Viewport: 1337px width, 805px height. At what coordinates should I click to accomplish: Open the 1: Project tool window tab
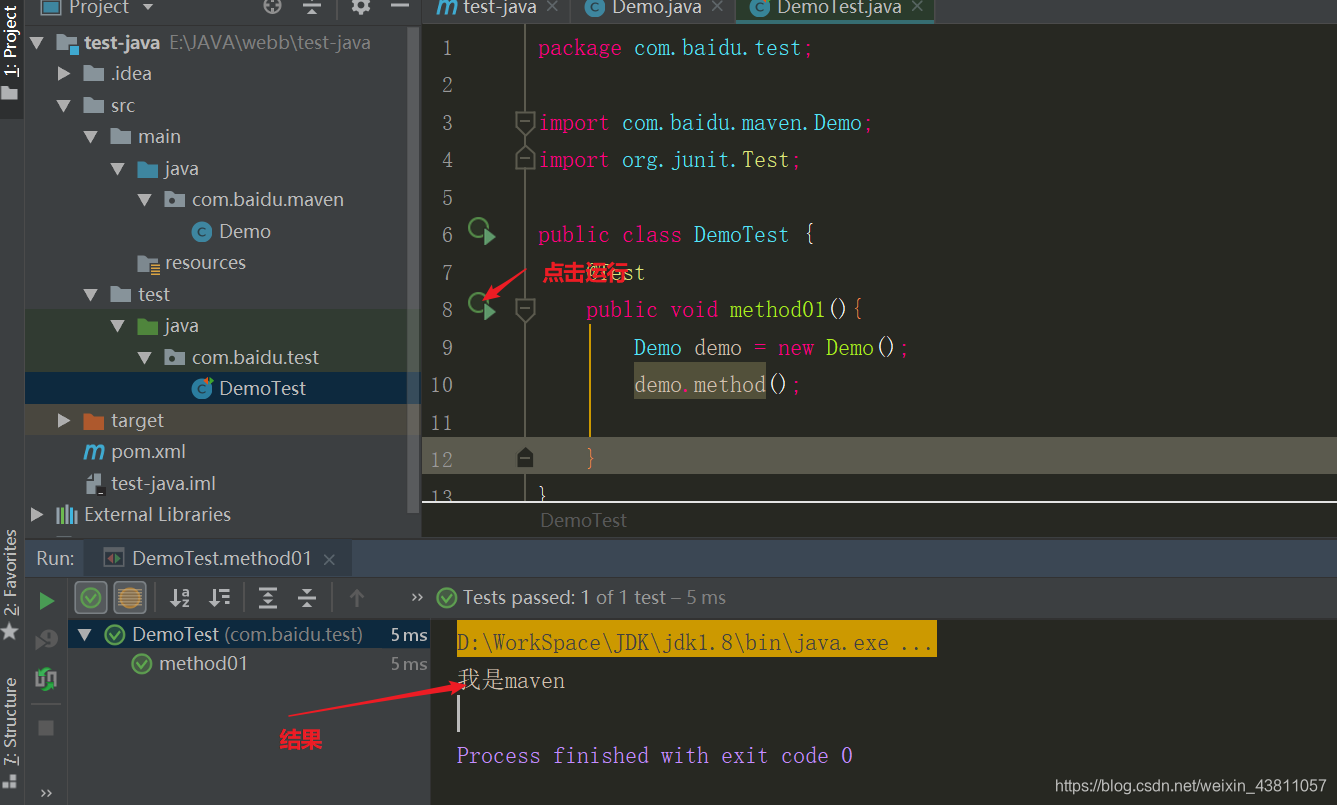[x=11, y=51]
